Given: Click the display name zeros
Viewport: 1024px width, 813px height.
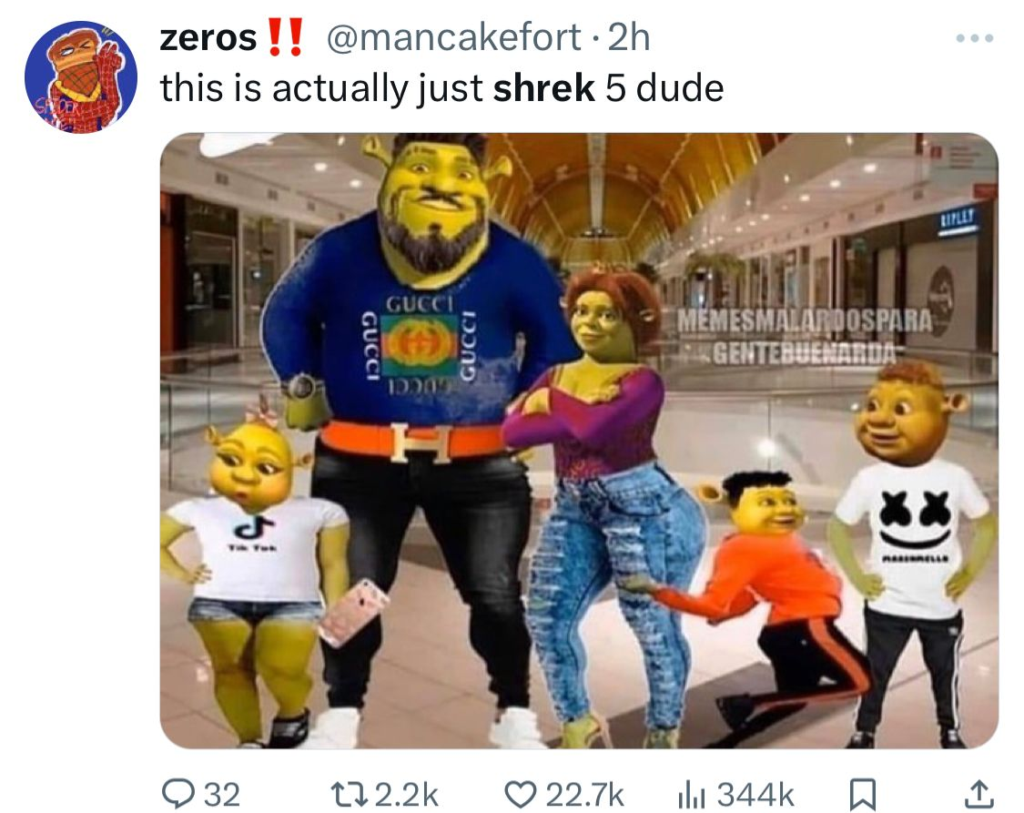Looking at the screenshot, I should click(208, 37).
